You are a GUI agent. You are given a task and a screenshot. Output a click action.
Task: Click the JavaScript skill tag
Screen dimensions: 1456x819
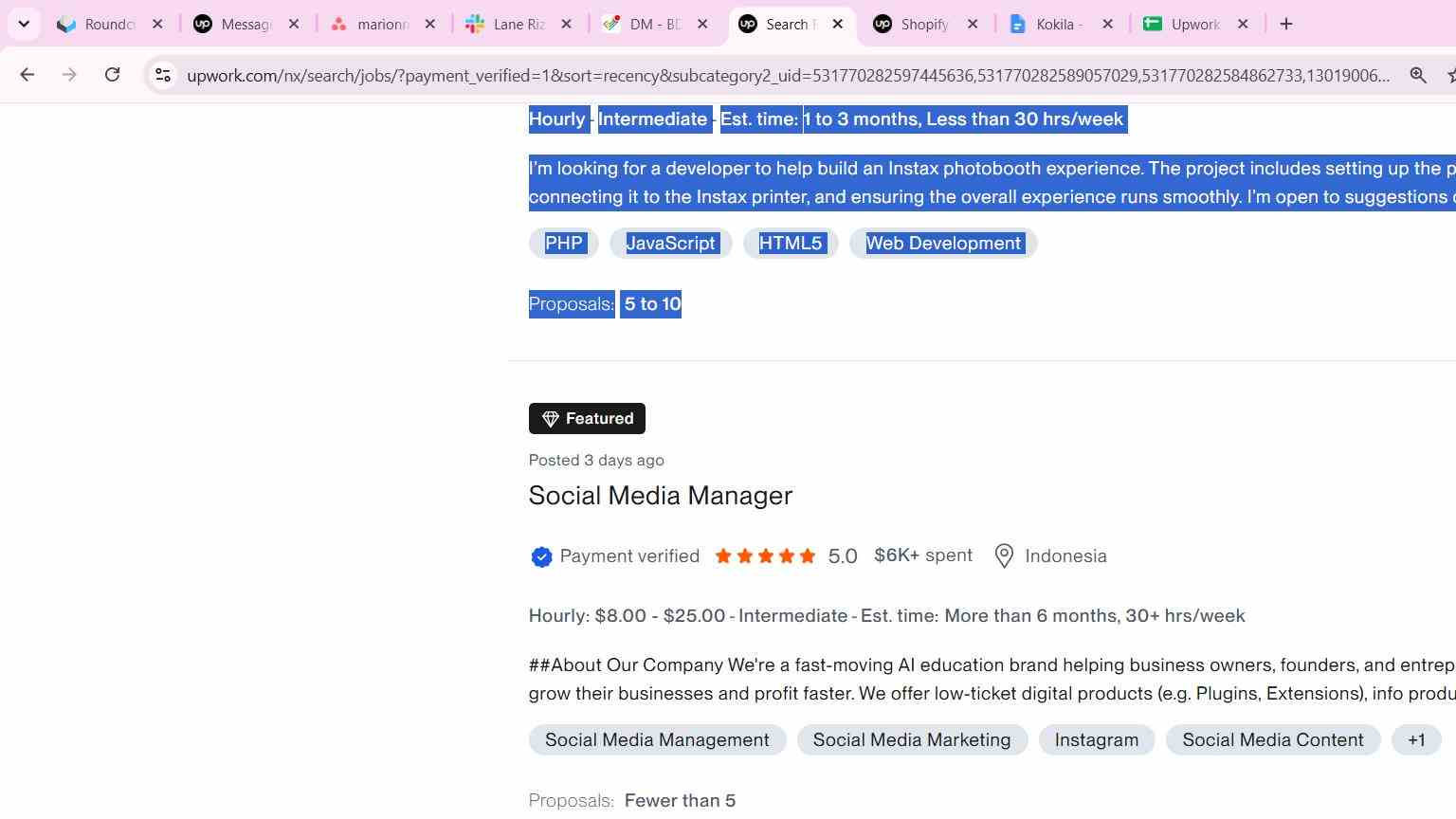[670, 244]
